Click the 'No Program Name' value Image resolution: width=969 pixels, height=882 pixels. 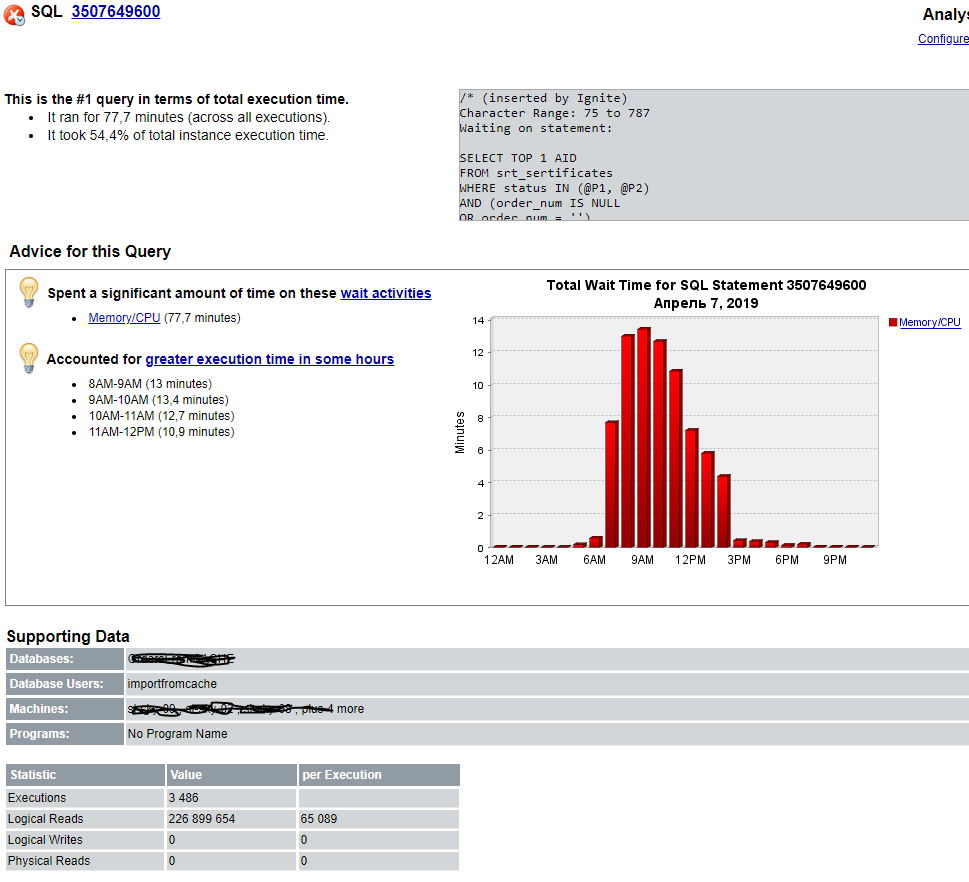point(177,734)
